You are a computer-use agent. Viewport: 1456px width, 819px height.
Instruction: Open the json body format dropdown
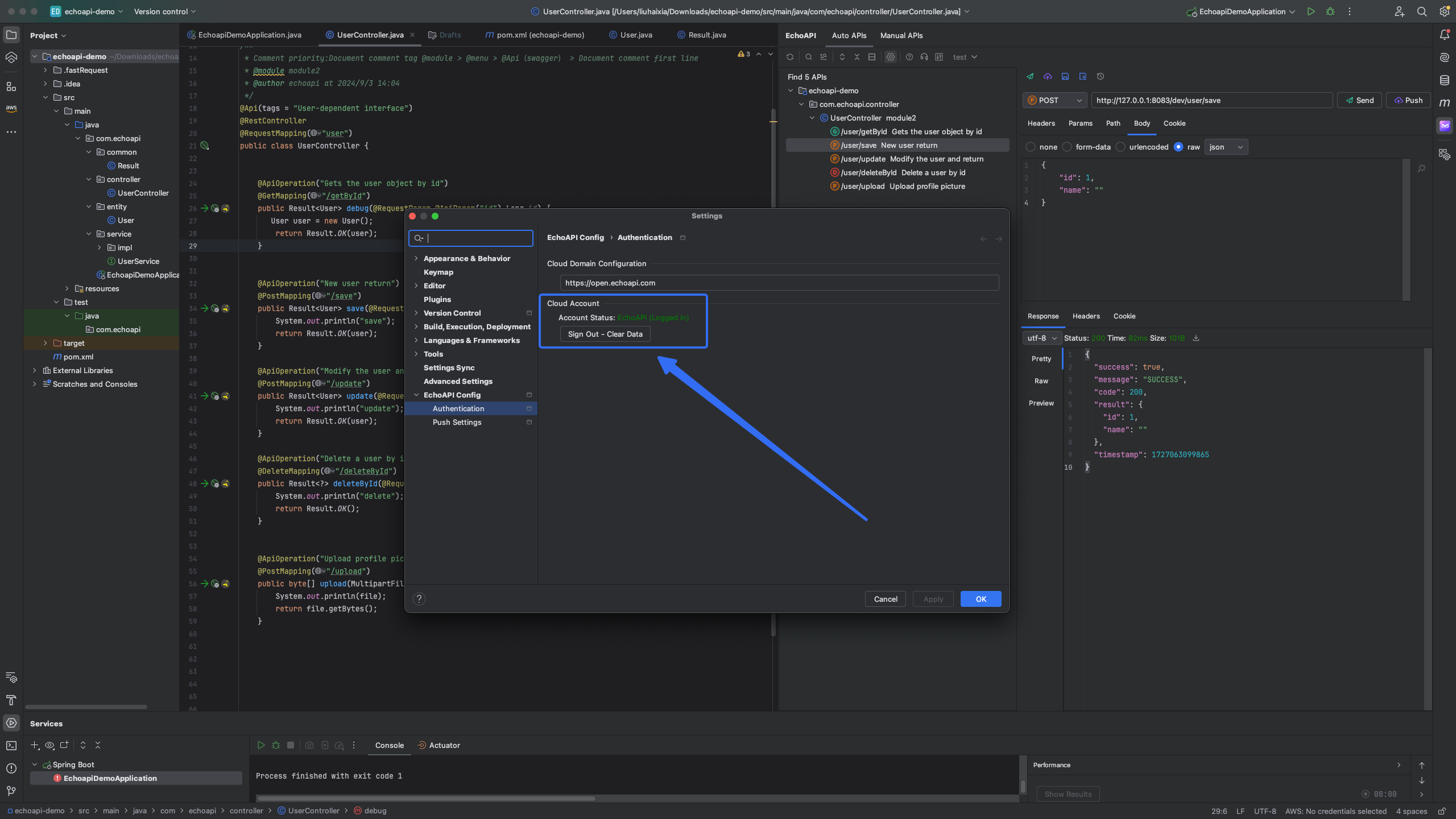click(1226, 147)
